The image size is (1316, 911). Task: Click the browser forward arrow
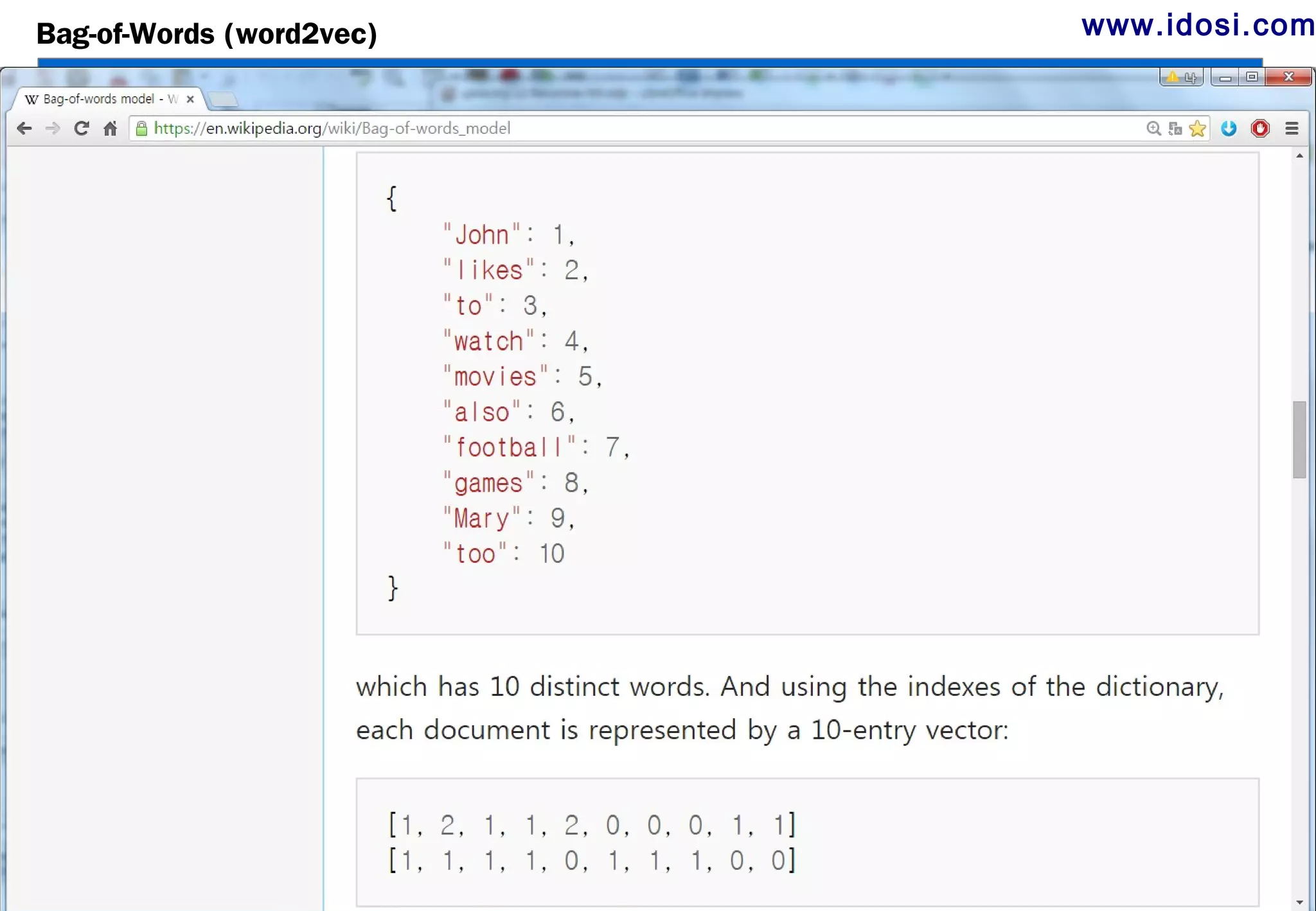click(53, 128)
